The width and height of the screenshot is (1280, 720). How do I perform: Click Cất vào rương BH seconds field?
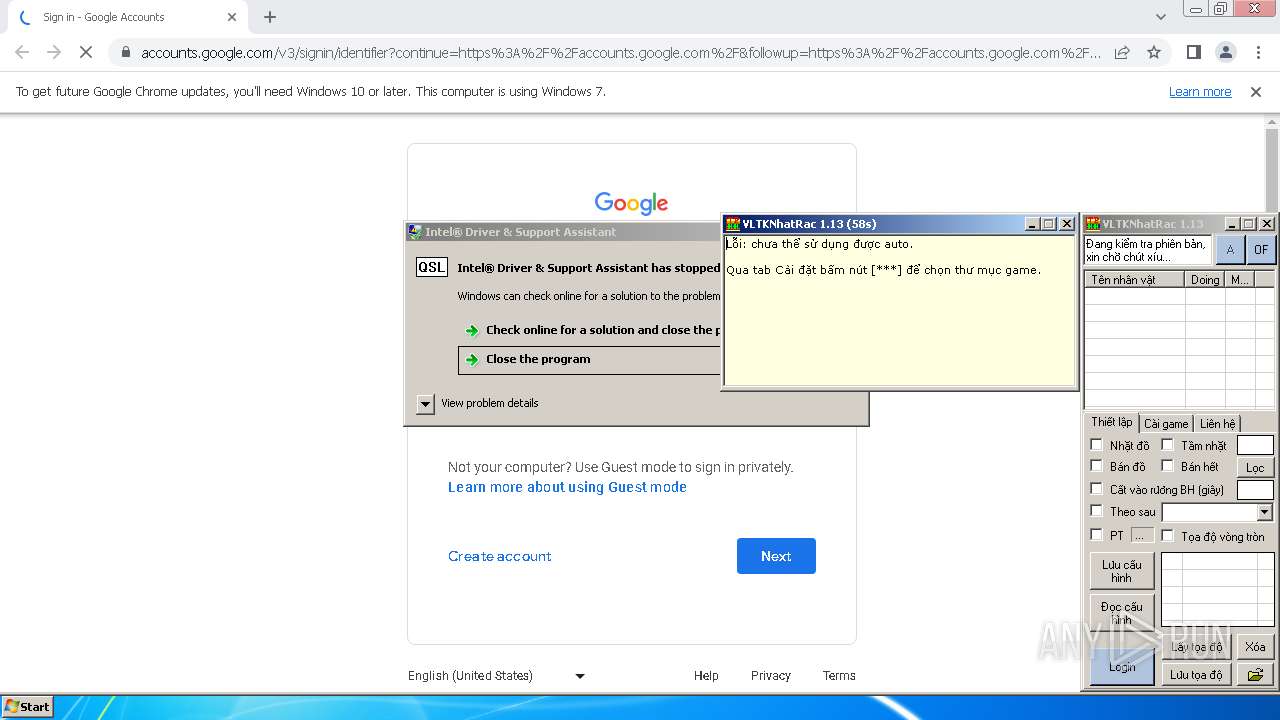[x=1255, y=489]
